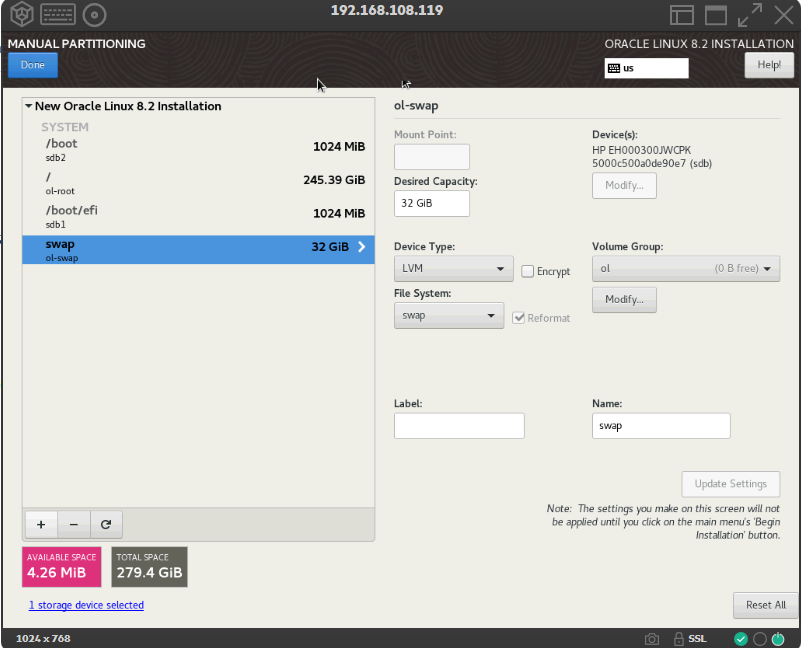801x648 pixels.
Task: Open the Device Type LVM dropdown
Action: 454,269
